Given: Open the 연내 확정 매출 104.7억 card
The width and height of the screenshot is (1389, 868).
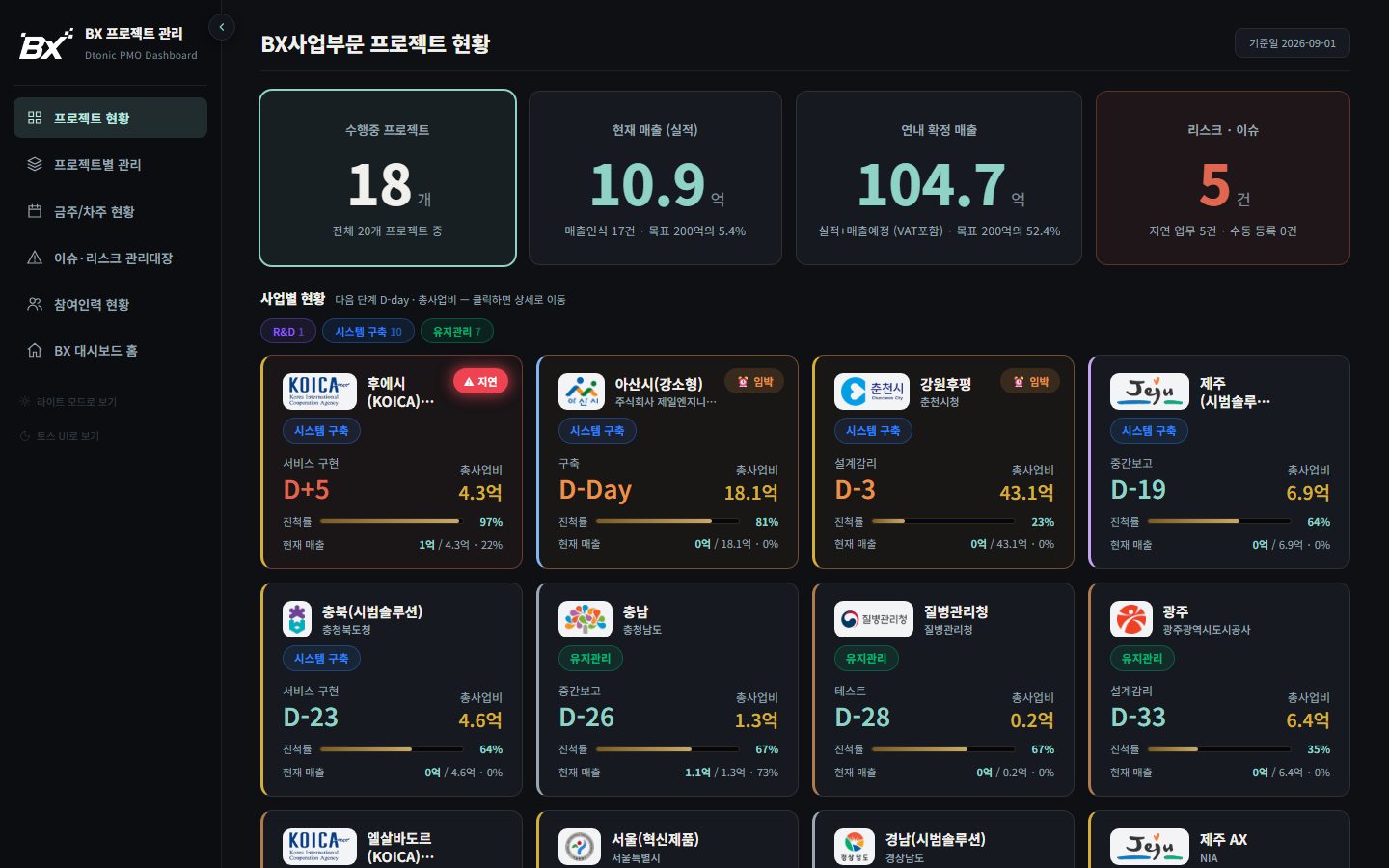Looking at the screenshot, I should (x=939, y=177).
